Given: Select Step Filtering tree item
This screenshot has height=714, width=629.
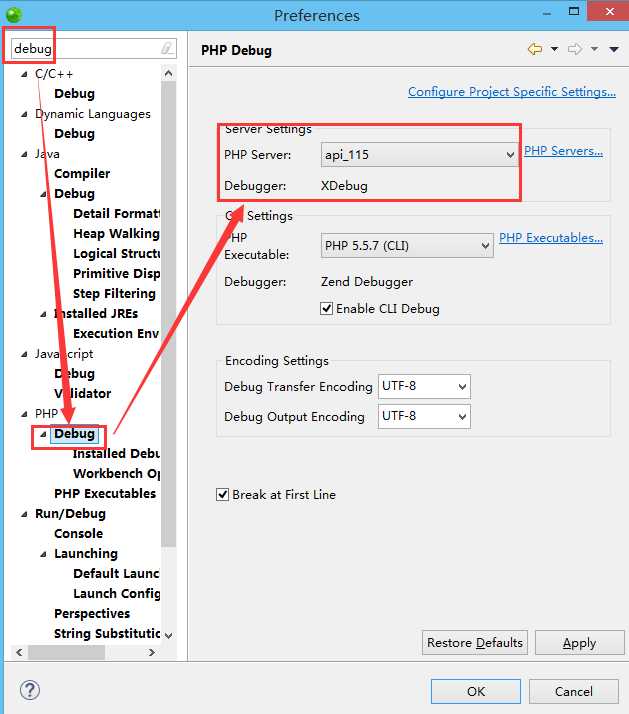Looking at the screenshot, I should (114, 294).
